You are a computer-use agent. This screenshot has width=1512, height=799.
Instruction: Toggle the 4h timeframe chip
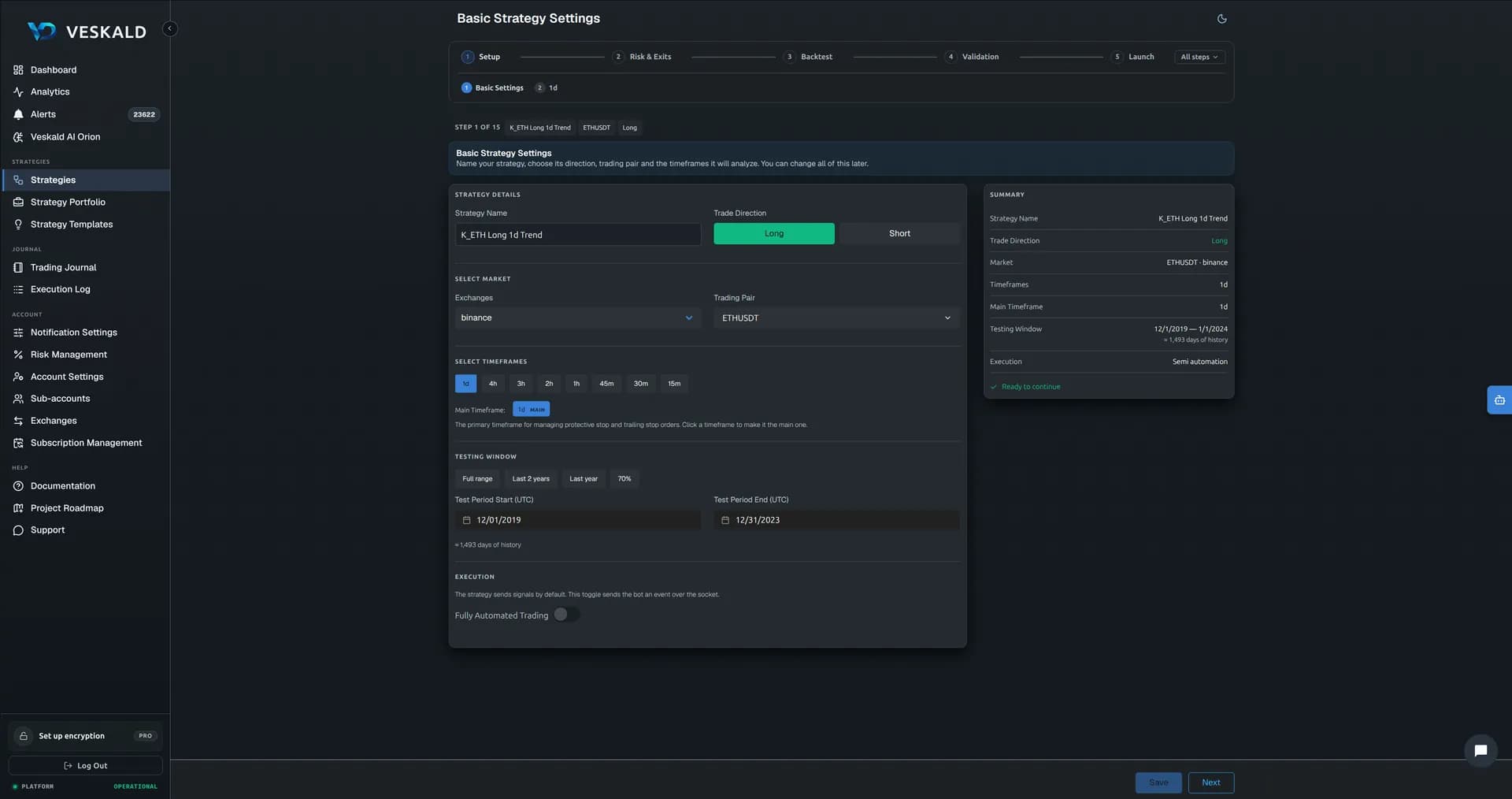493,384
